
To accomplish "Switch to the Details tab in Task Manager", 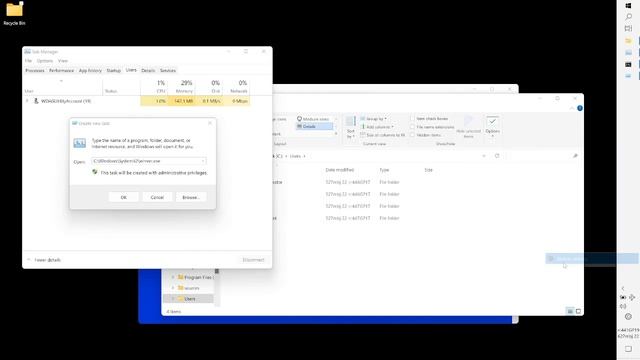I will click(x=148, y=71).
